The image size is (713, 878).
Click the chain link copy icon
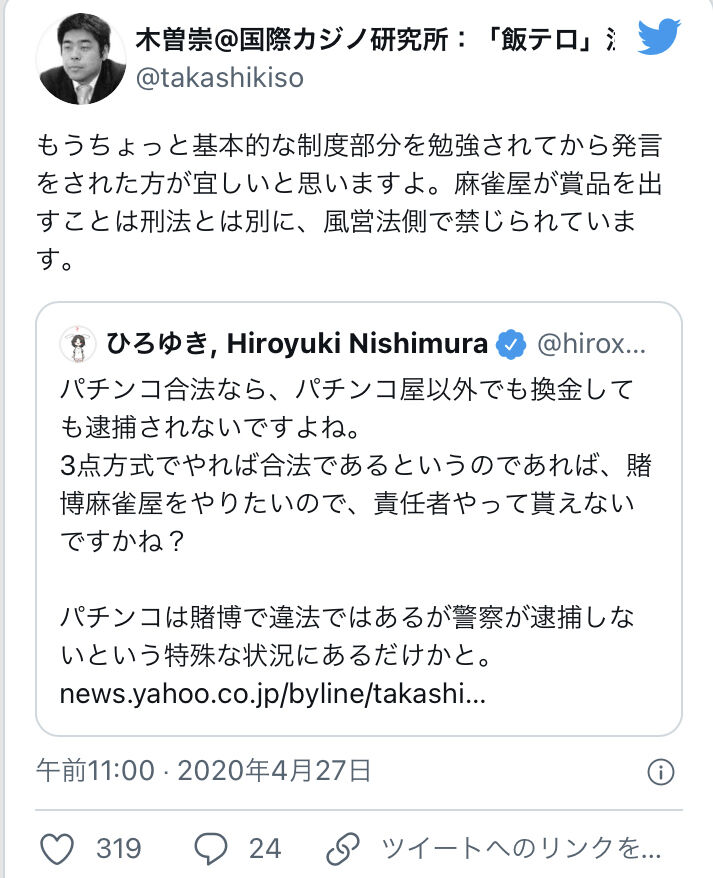click(x=343, y=849)
